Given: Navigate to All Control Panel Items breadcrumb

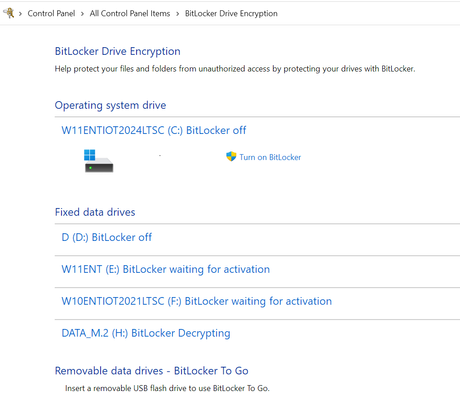Looking at the screenshot, I should [130, 13].
